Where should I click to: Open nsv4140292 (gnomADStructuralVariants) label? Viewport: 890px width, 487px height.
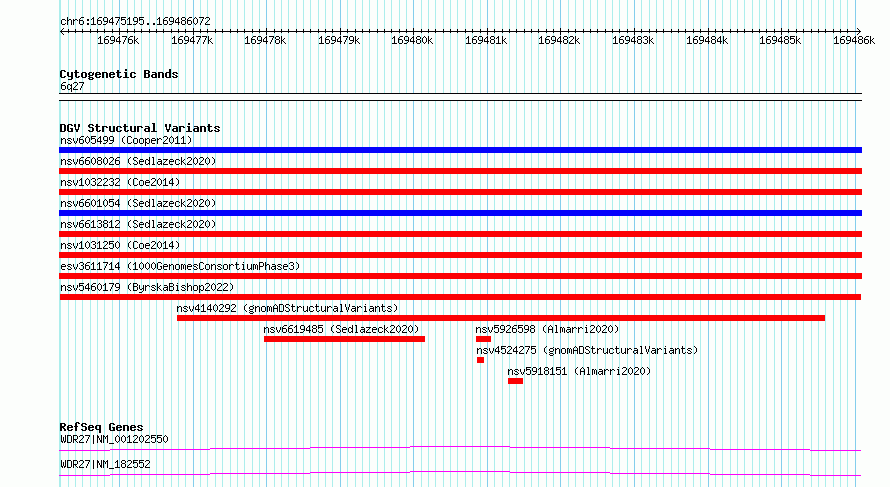[287, 308]
